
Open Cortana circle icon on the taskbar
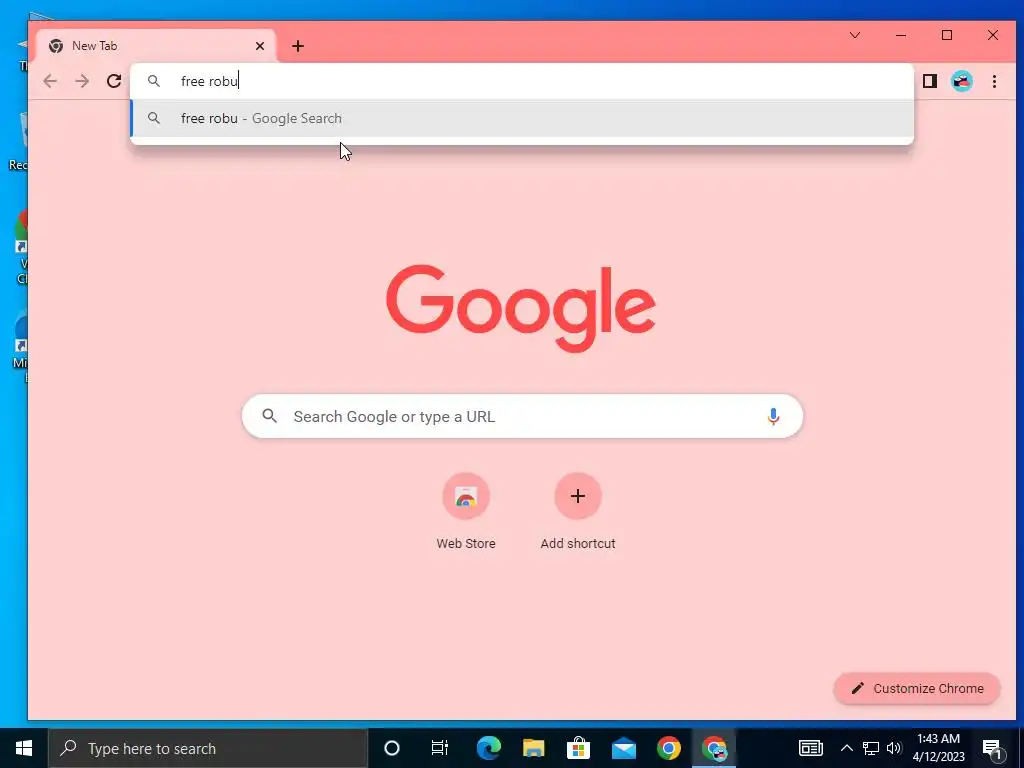click(392, 748)
